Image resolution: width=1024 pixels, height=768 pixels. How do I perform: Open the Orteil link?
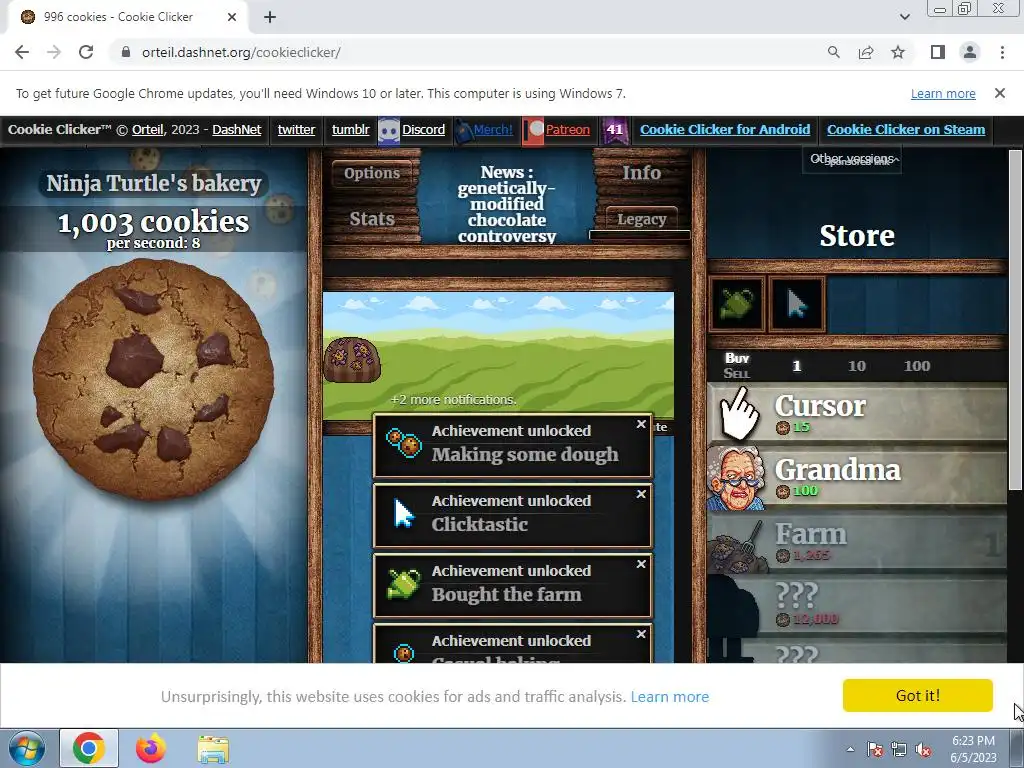[x=148, y=129]
